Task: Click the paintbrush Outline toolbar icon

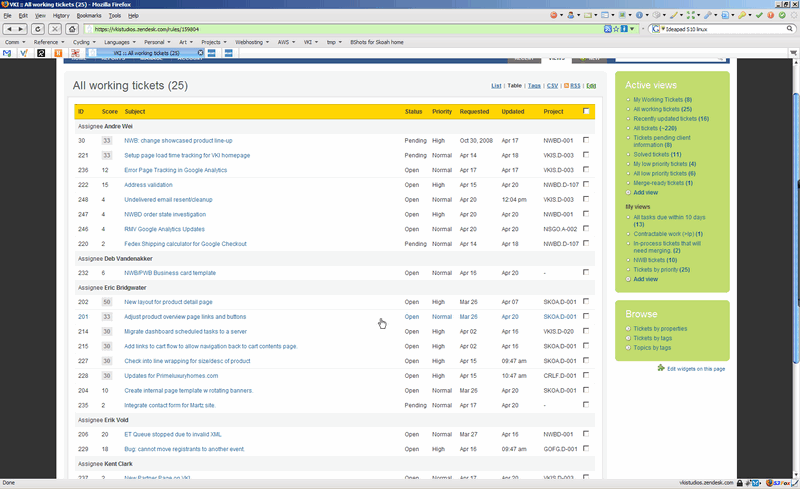Action: point(673,15)
